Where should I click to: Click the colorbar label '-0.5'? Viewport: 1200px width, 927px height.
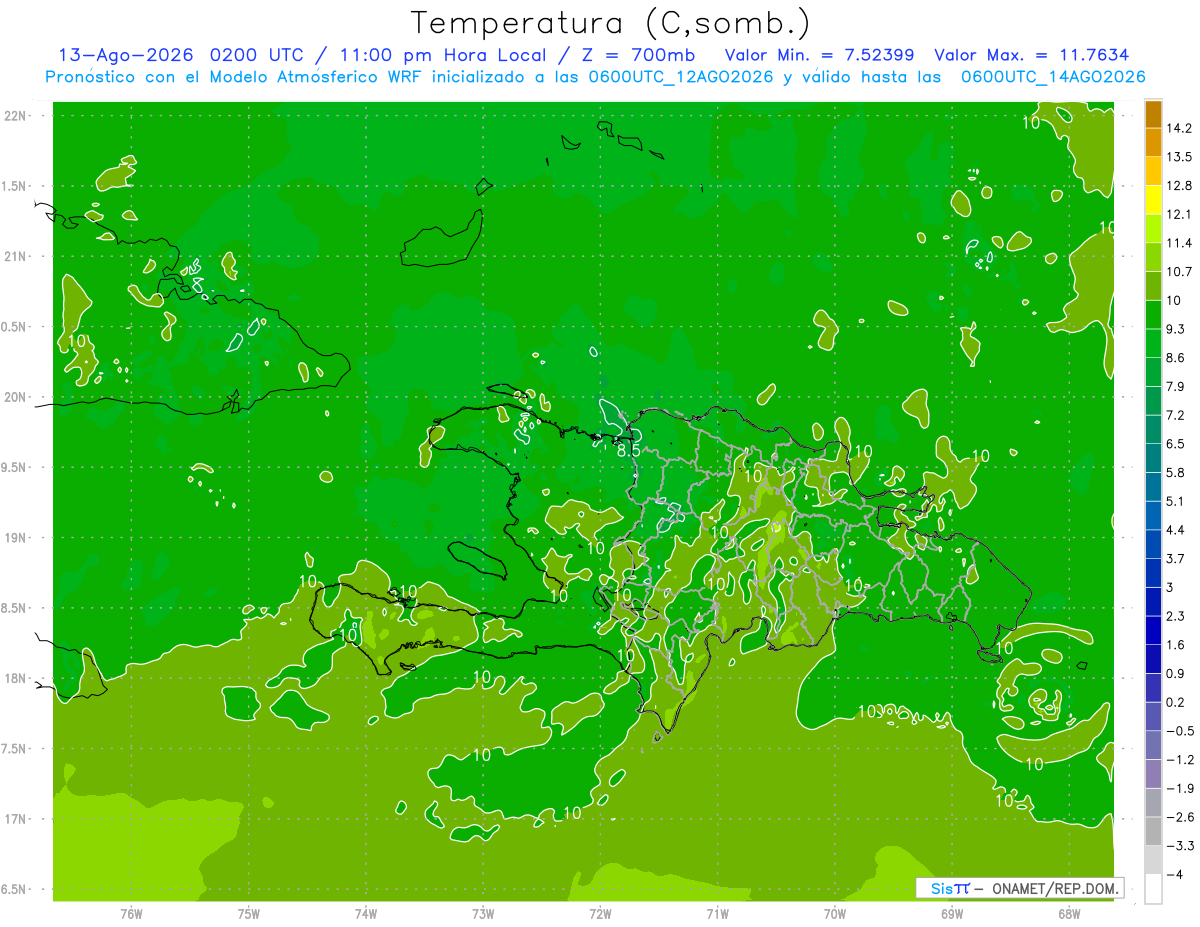1179,731
